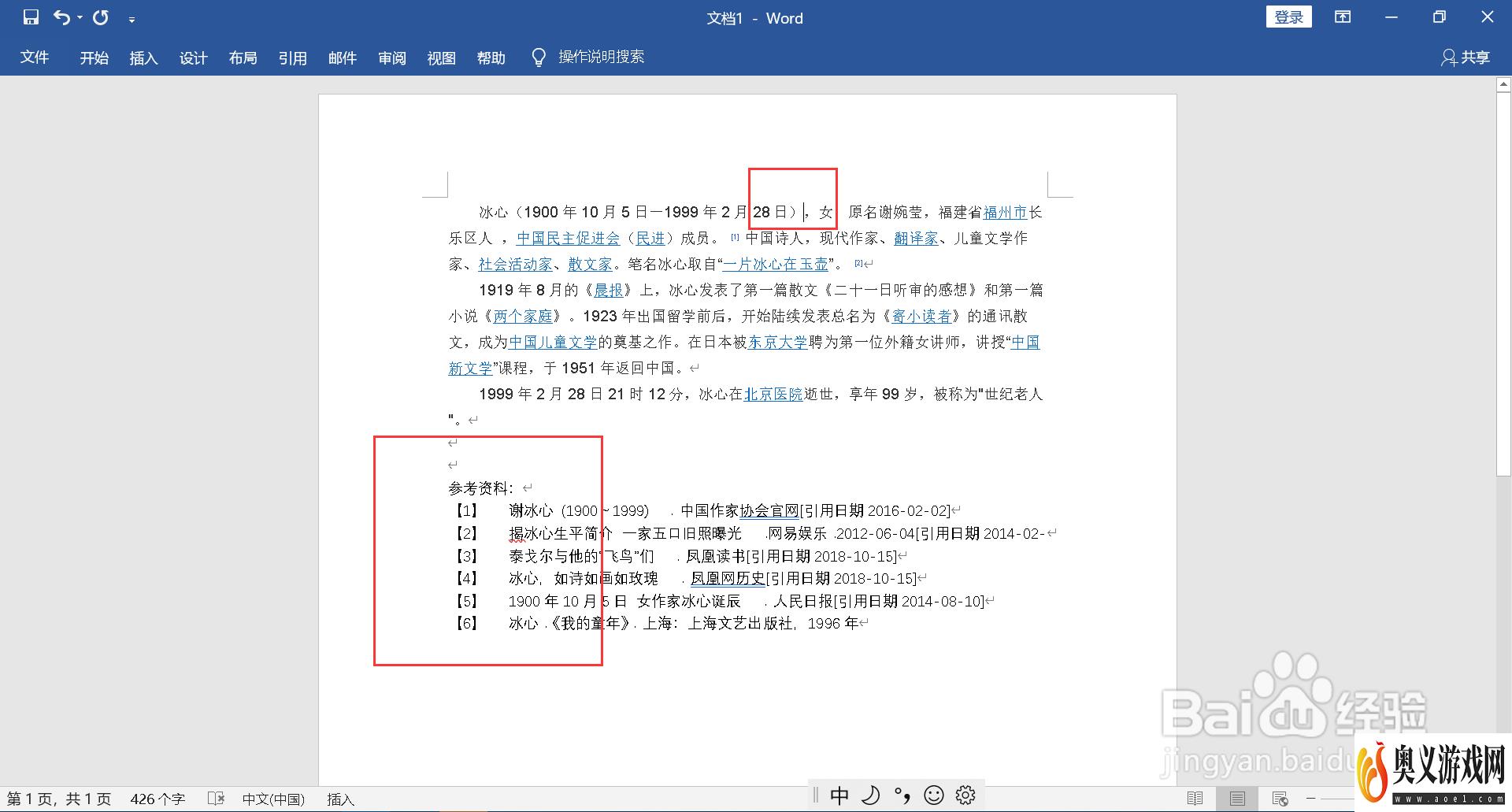Click the 参考资料 heading text
Image resolution: width=1512 pixels, height=812 pixels.
click(481, 488)
